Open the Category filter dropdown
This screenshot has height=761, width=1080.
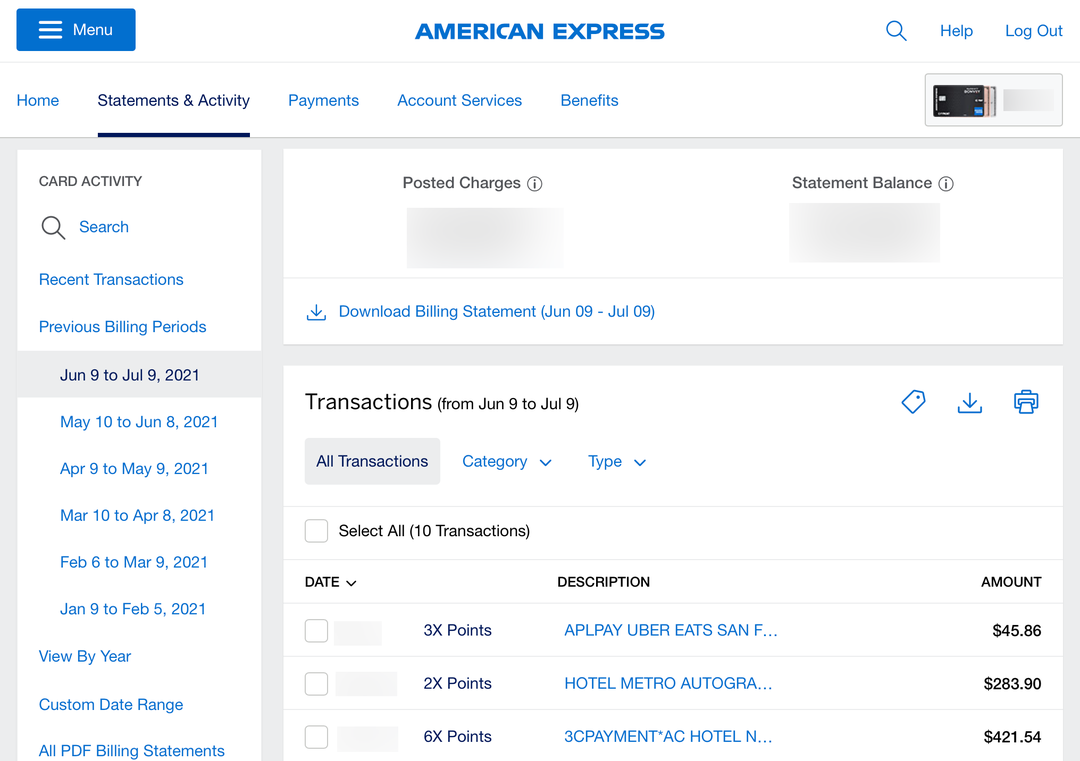(x=507, y=461)
